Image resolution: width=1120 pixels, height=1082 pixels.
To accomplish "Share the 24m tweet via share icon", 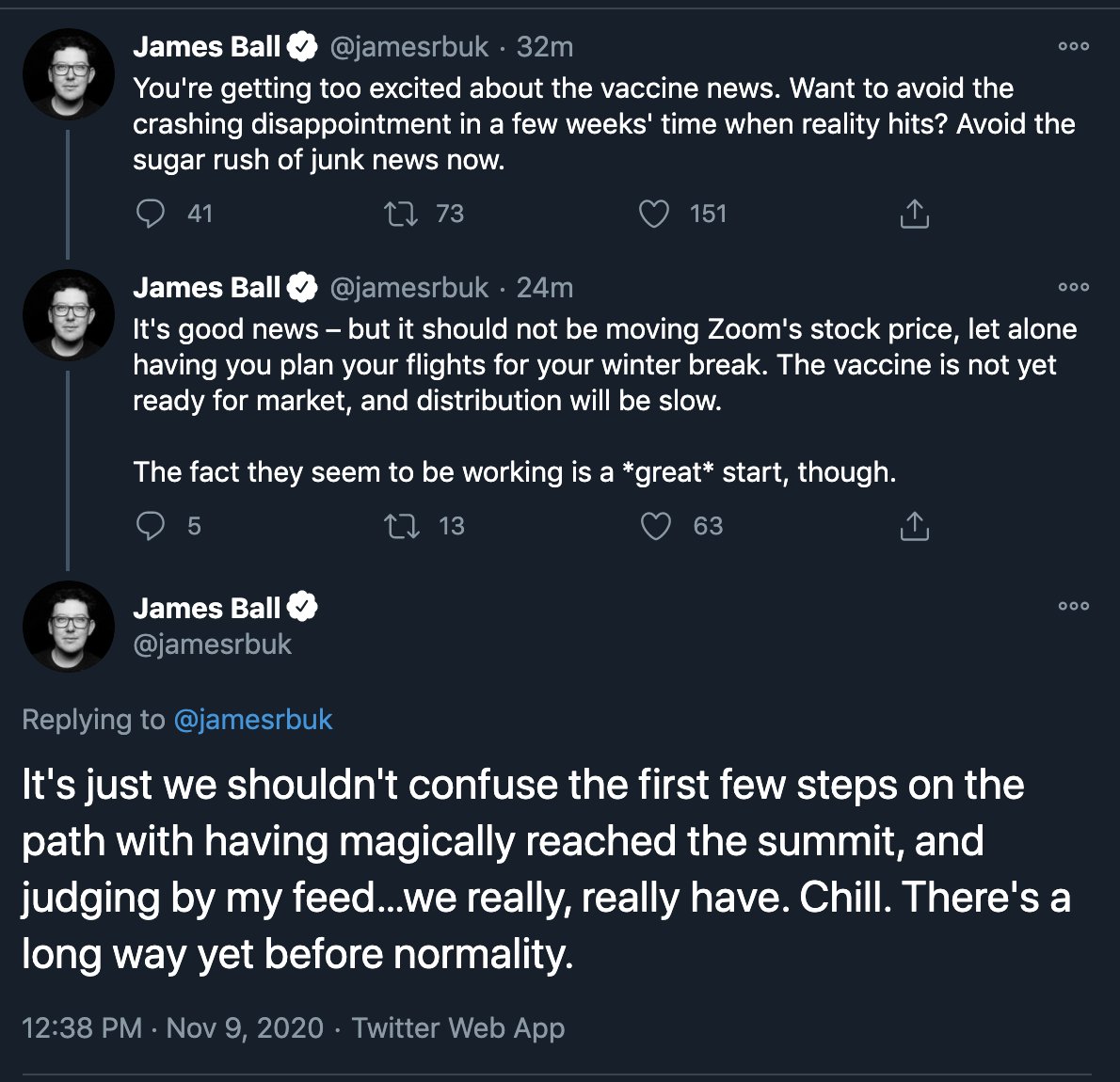I will (x=914, y=526).
